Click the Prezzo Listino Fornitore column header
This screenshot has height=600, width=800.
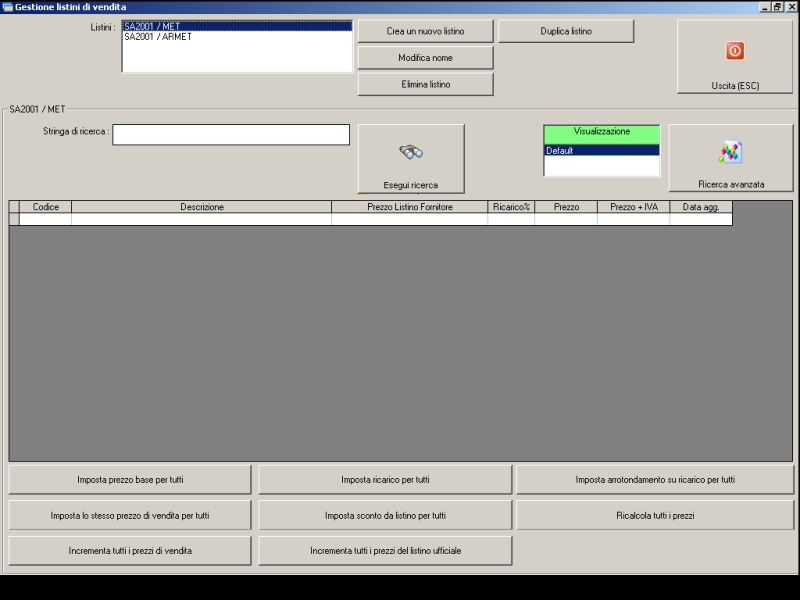click(x=410, y=207)
